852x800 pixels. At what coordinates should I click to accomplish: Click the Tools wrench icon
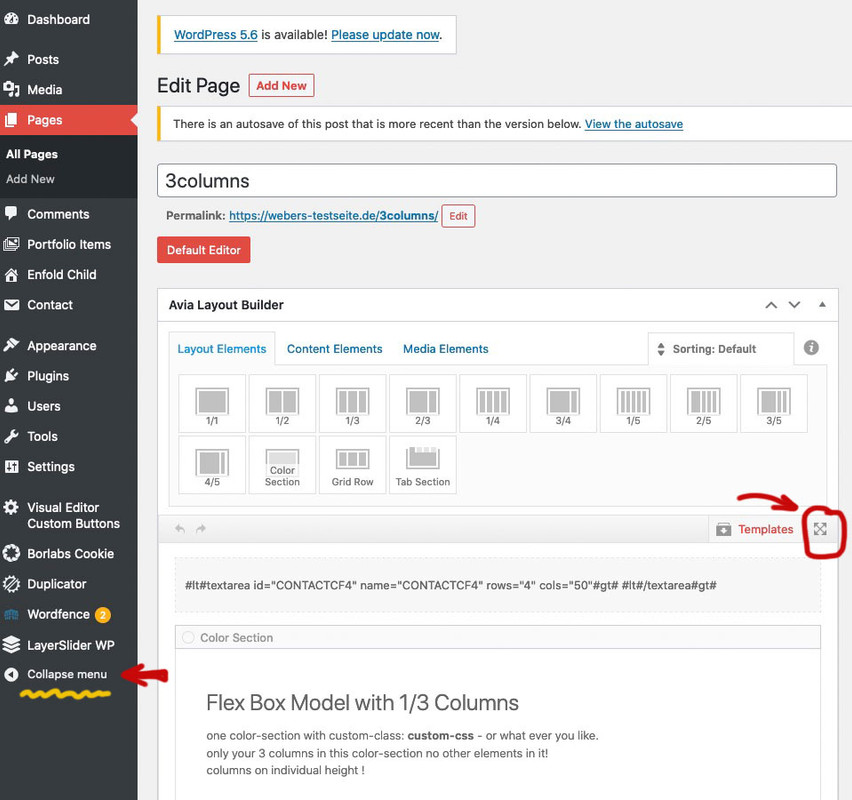[11, 436]
